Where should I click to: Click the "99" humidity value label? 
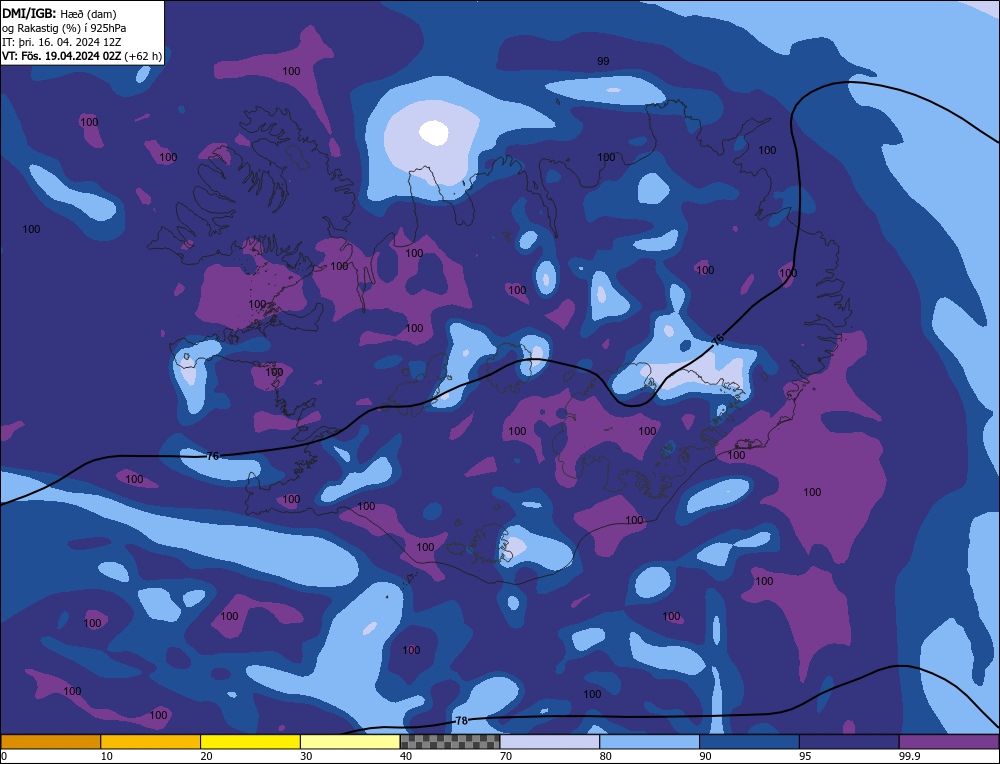point(603,61)
